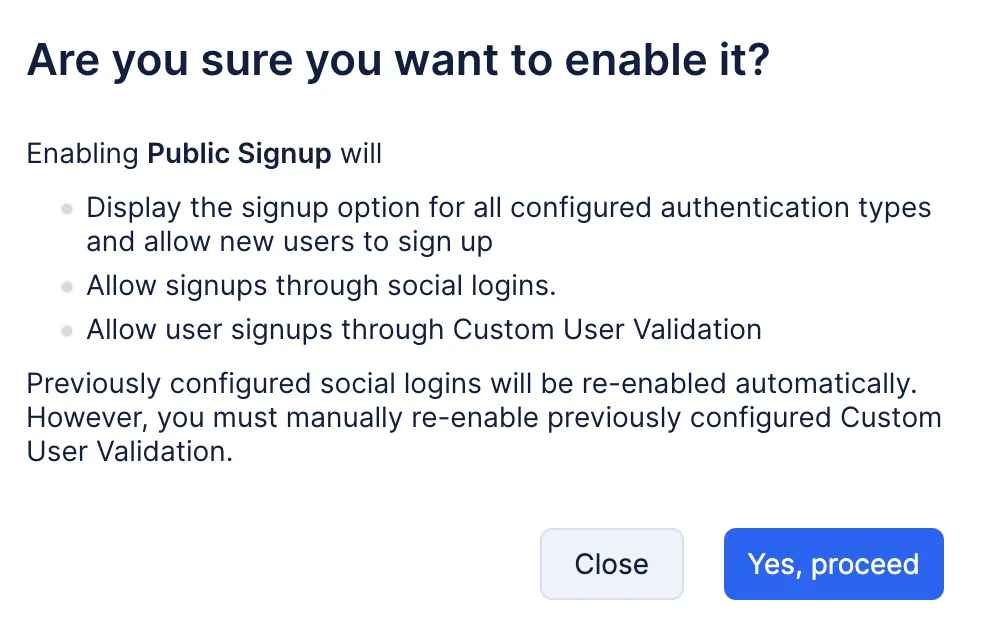
Task: Click the bullet dot beside Allow signups through social logins
Action: click(67, 287)
